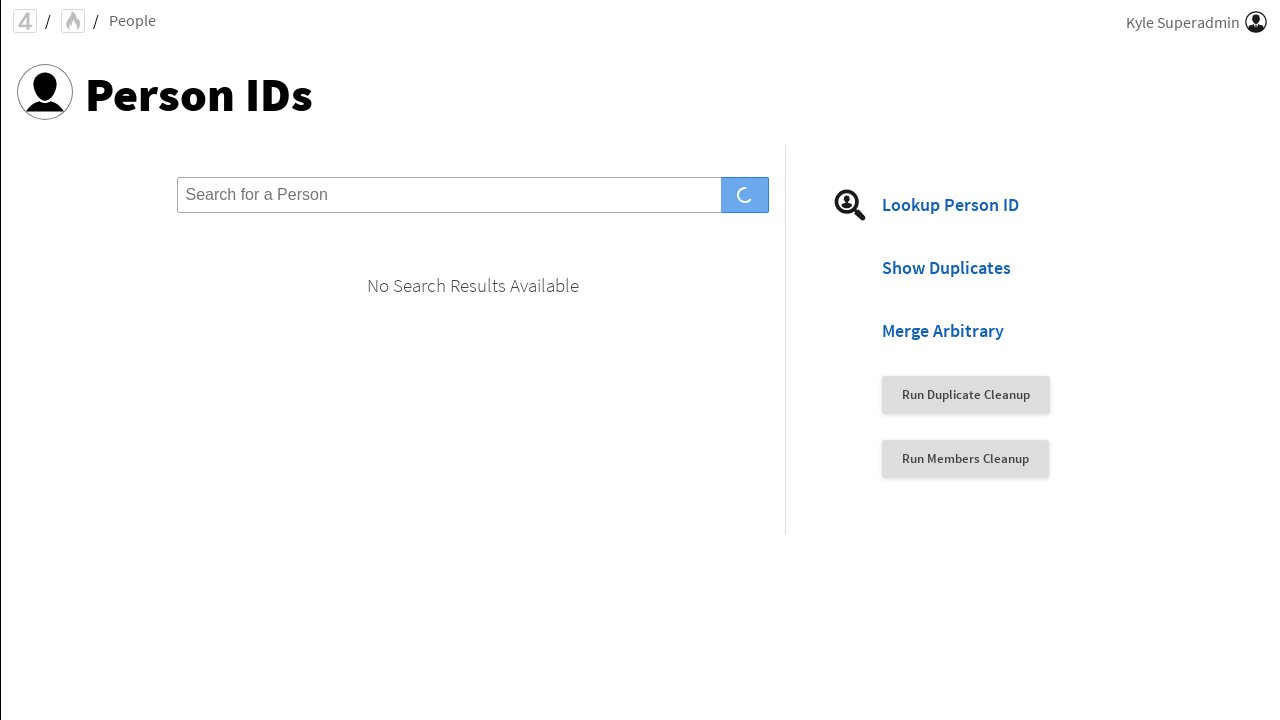The height and width of the screenshot is (720, 1280).
Task: Open the Lookup Person ID link
Action: pyautogui.click(x=950, y=205)
